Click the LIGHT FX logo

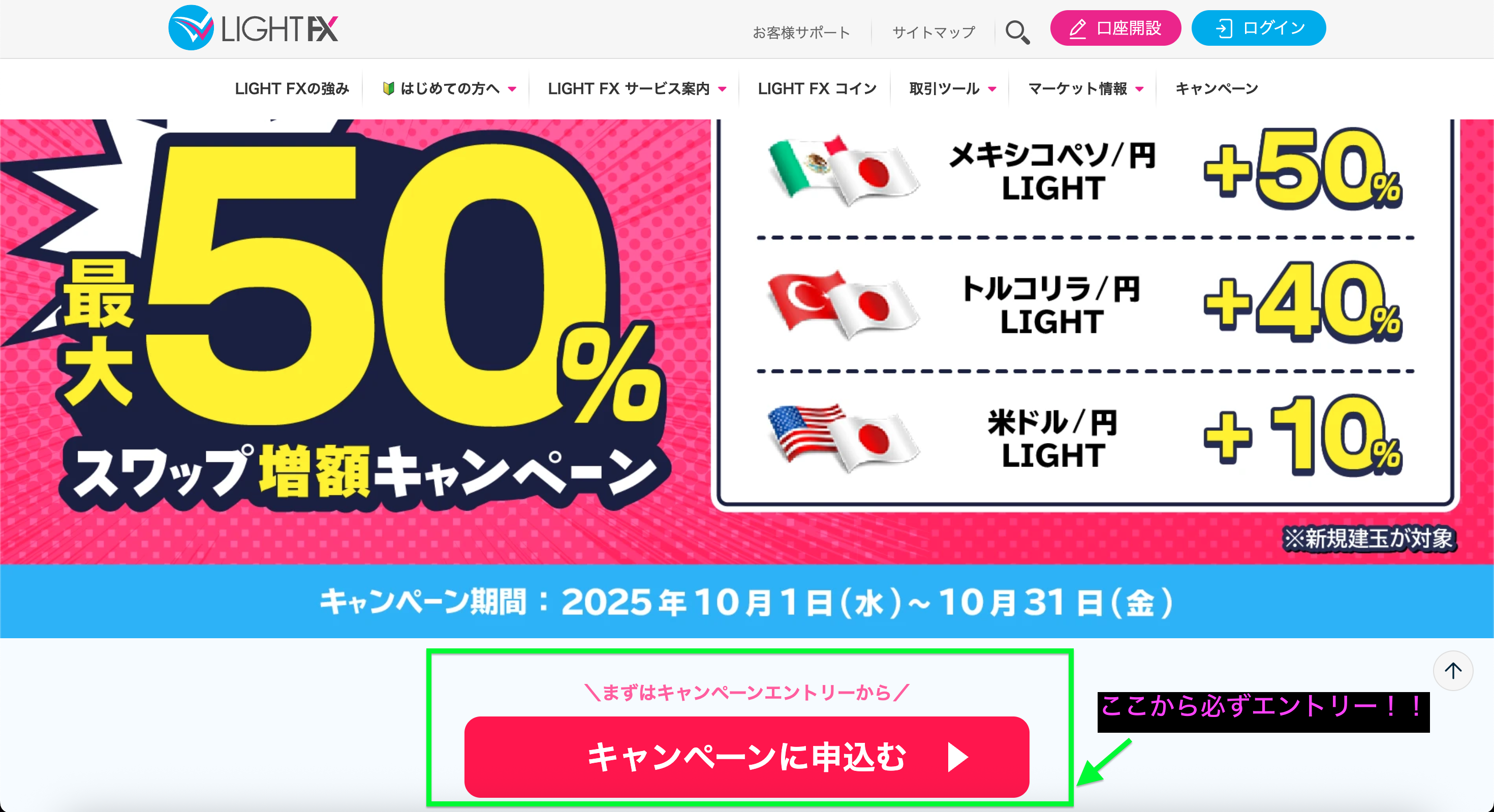point(253,28)
